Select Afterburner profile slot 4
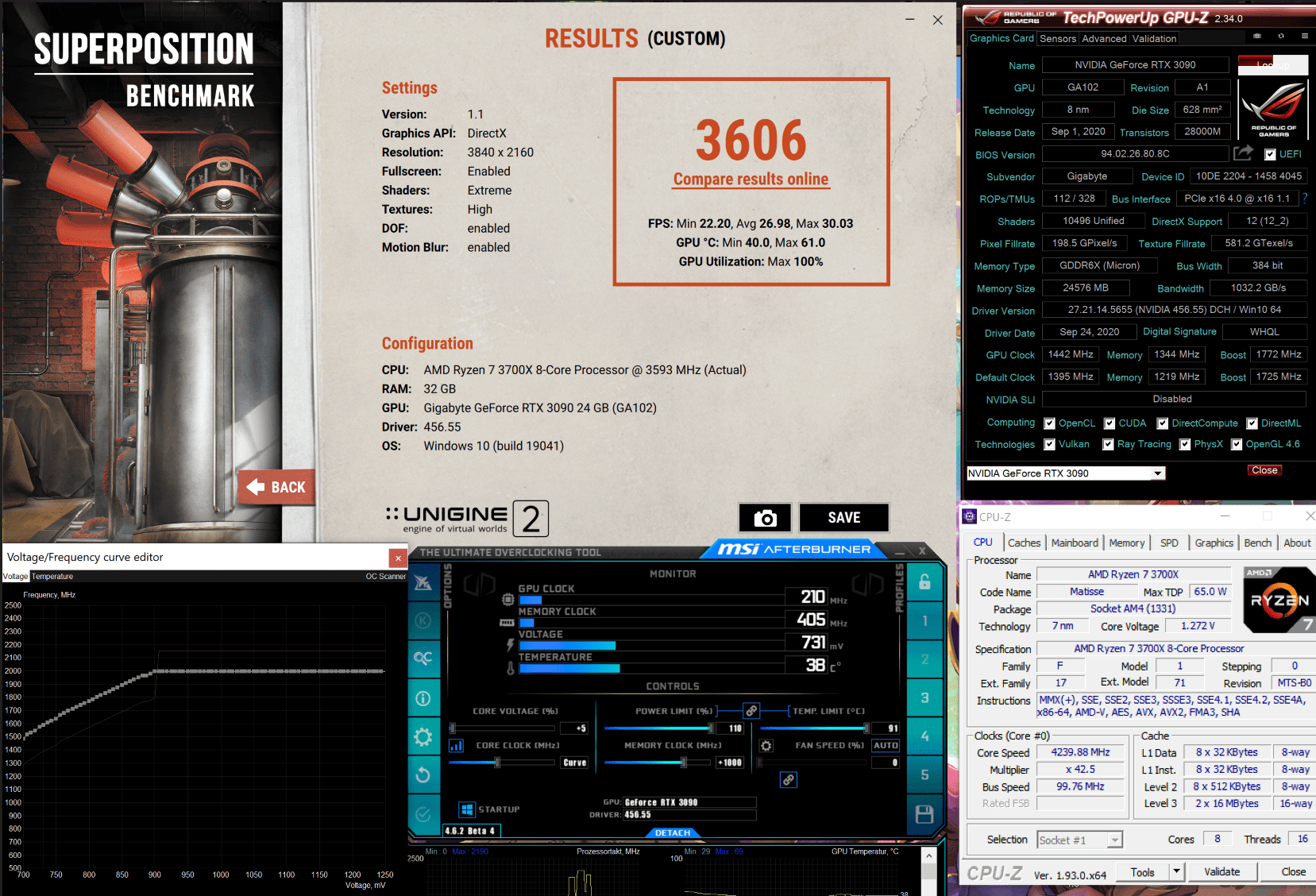1316x896 pixels. click(x=924, y=736)
